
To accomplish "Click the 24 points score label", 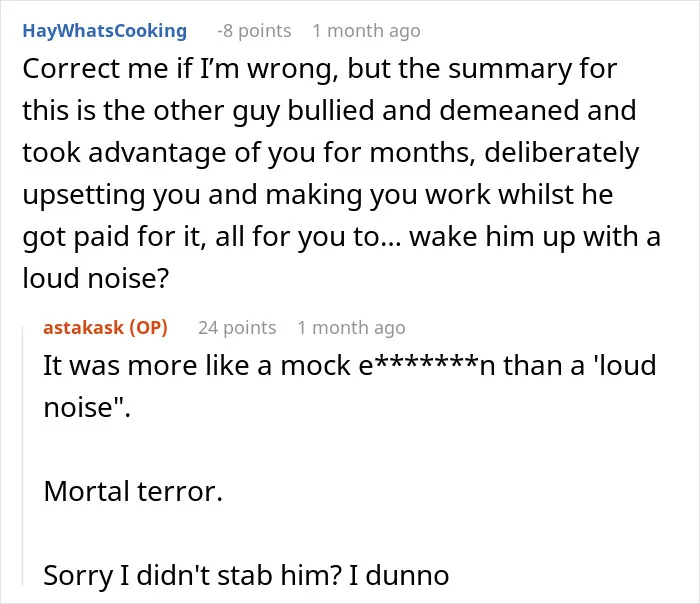I will (237, 328).
